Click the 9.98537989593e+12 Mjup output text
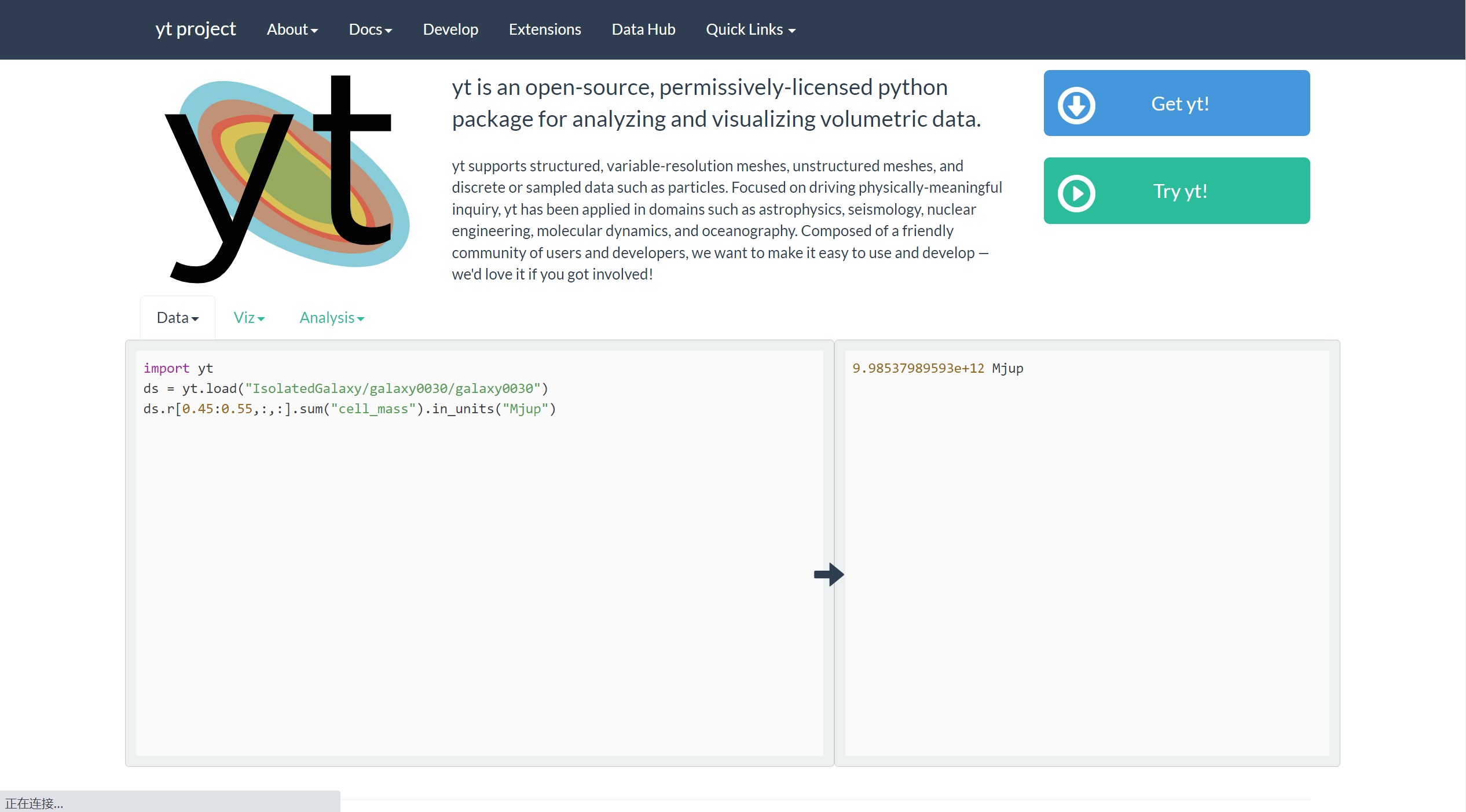Screen dimensions: 1466x812 pos(937,368)
